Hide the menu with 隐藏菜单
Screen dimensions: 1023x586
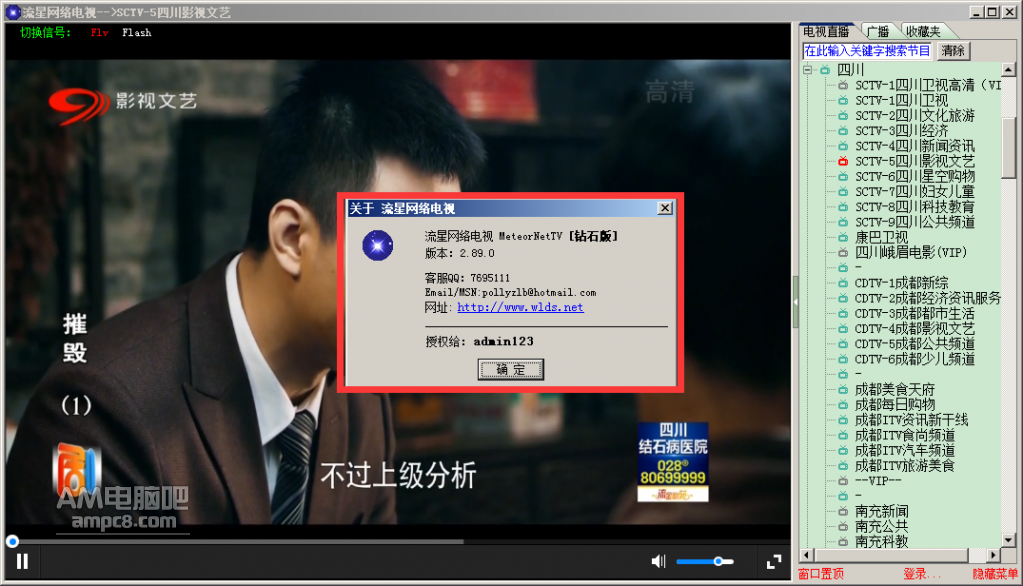click(x=994, y=574)
